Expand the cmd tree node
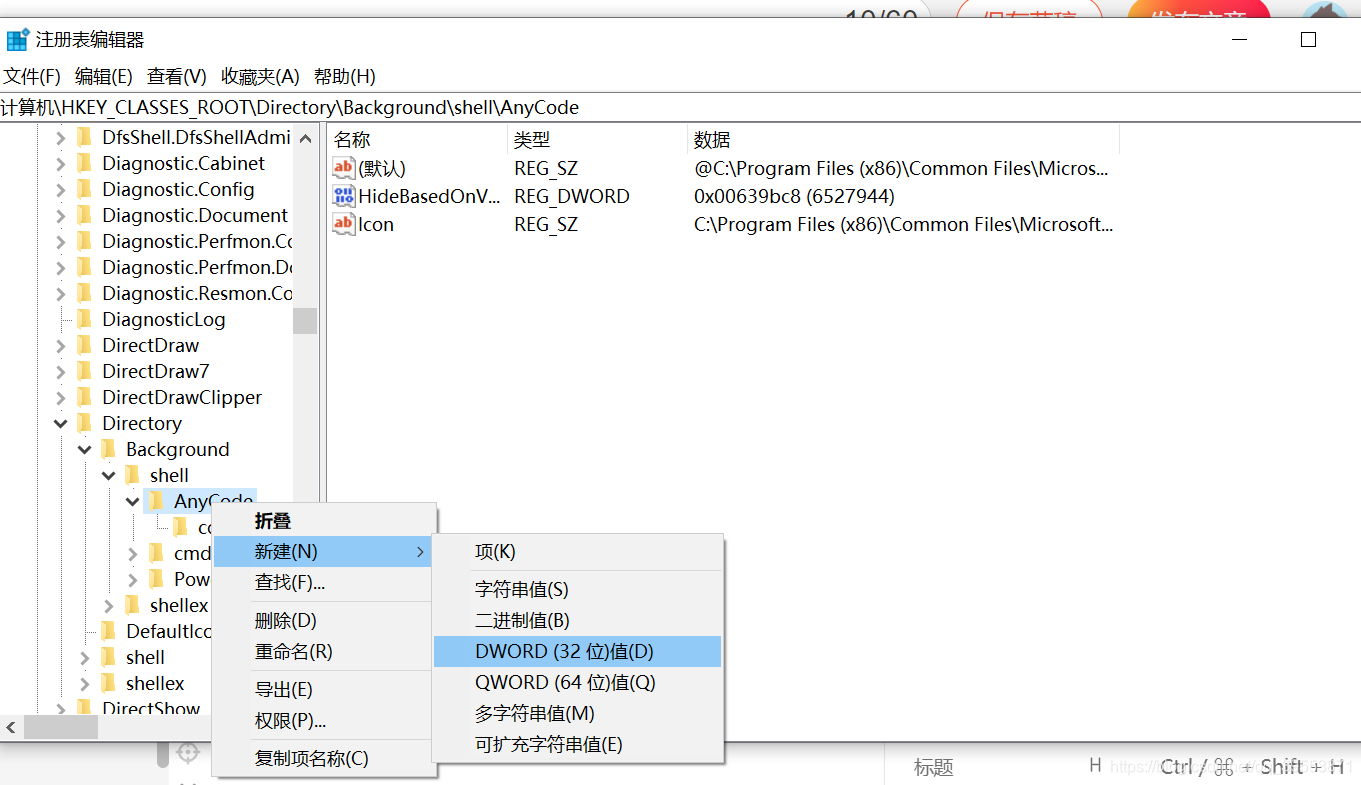This screenshot has width=1361, height=785. (x=133, y=553)
